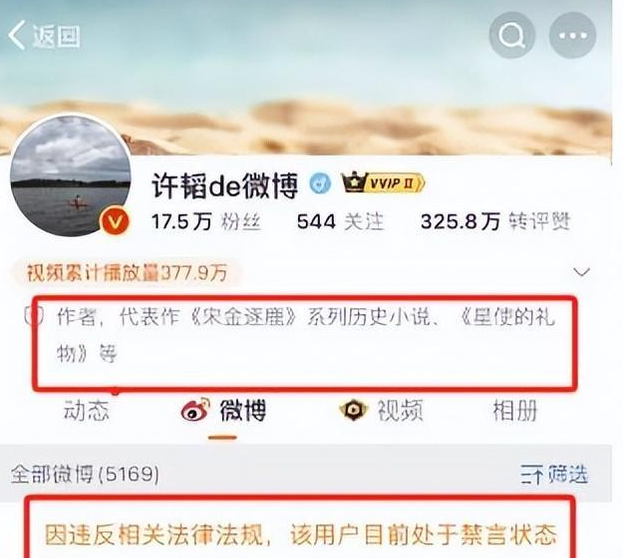Open the 17.5万 粉丝 followers list
Screen dimensions: 623x558
pyautogui.click(x=206, y=221)
